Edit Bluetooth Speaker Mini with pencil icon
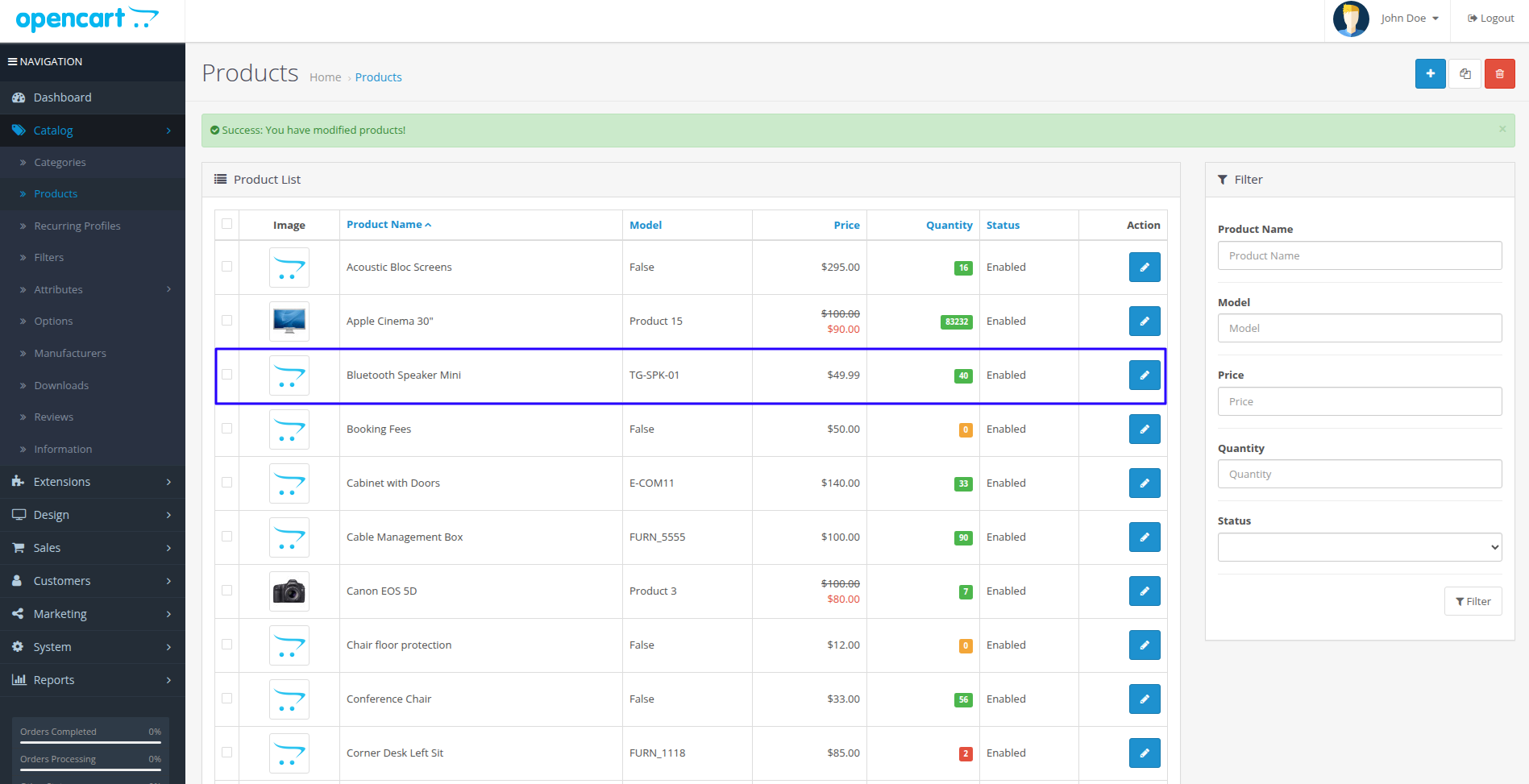The width and height of the screenshot is (1529, 784). pyautogui.click(x=1144, y=375)
